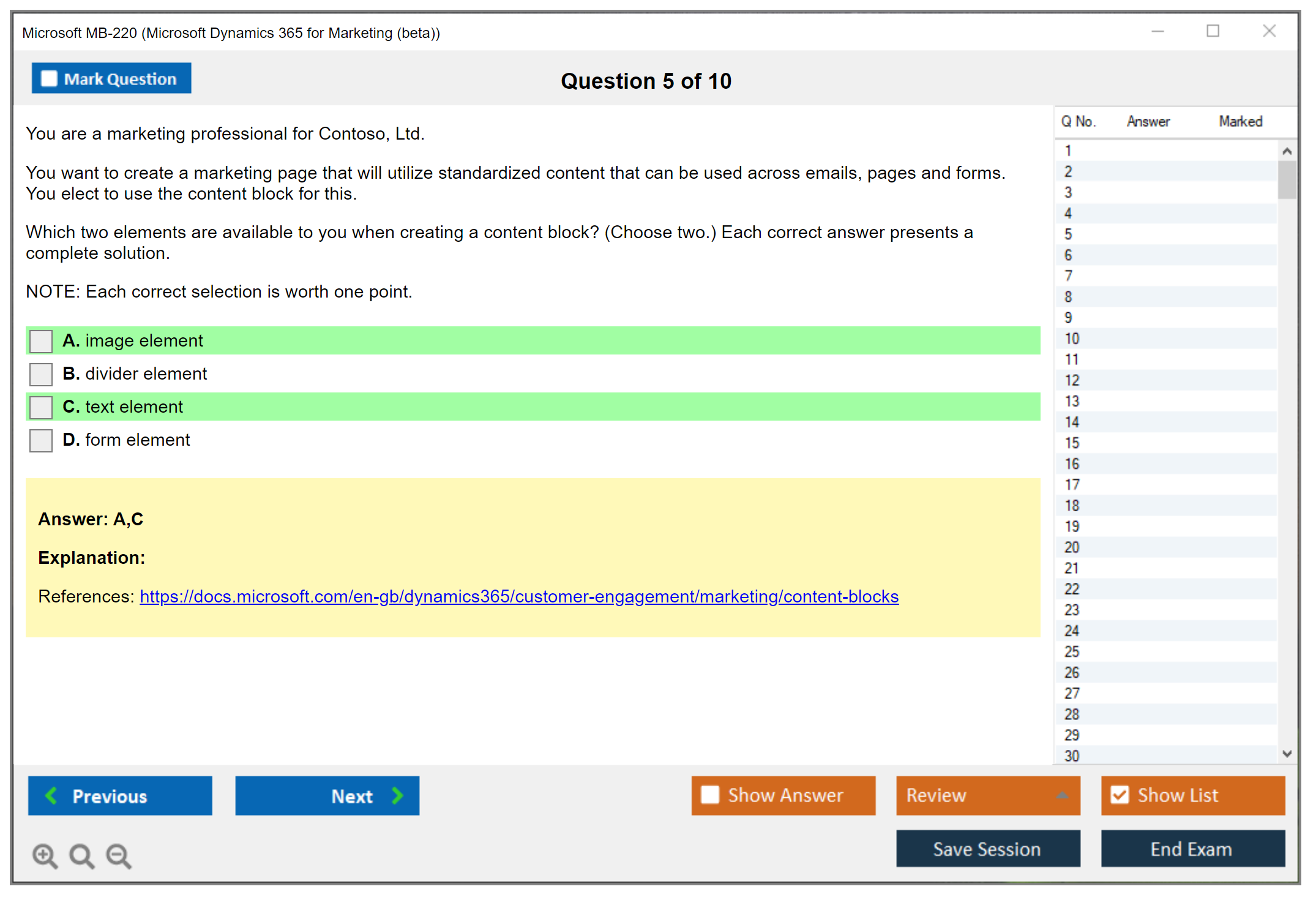The image size is (1316, 900).
Task: Click the zoom out magnifier icon
Action: click(119, 855)
